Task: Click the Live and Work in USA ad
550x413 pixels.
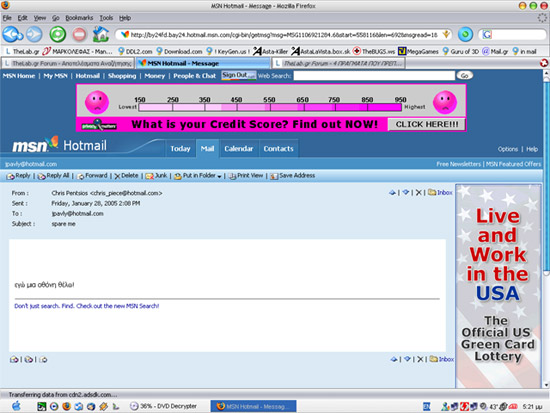Action: point(498,286)
